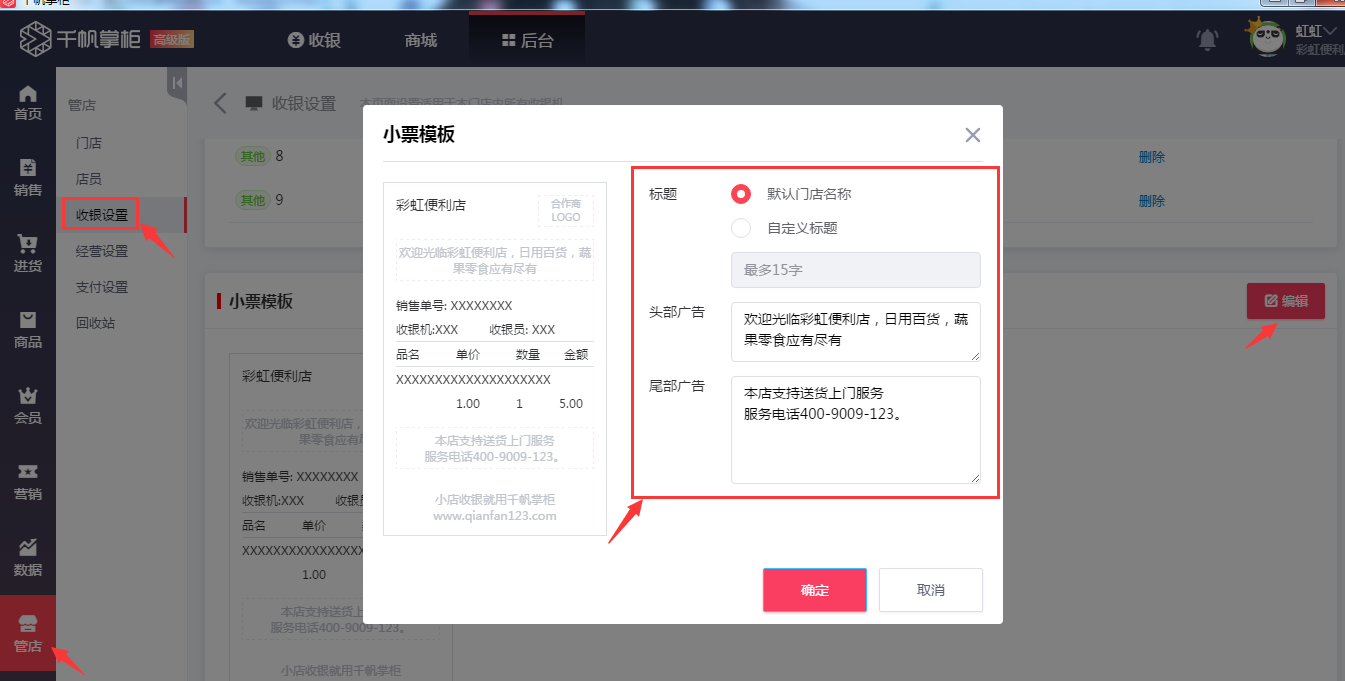
Task: Open the 商城 menu item
Action: pos(419,38)
